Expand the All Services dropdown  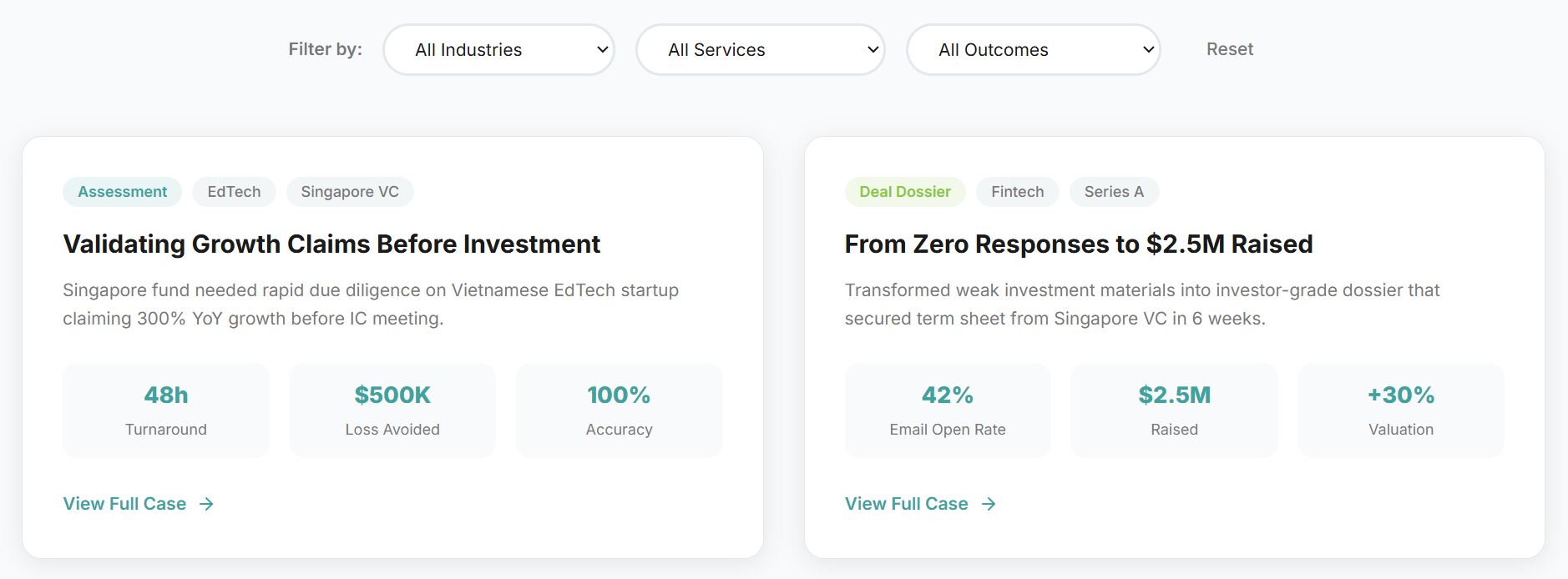pos(760,50)
